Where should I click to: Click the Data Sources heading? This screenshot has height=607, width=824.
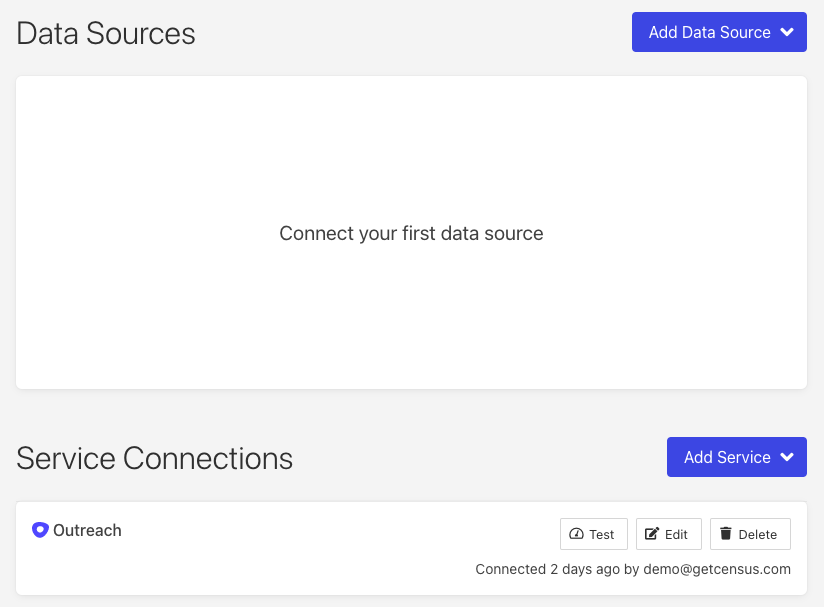tap(106, 33)
